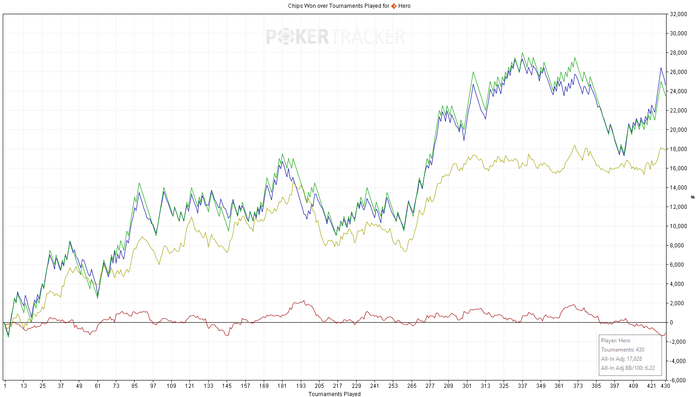The image size is (700, 397).
Task: Click x-axis tick label 301
Action: 467,385
